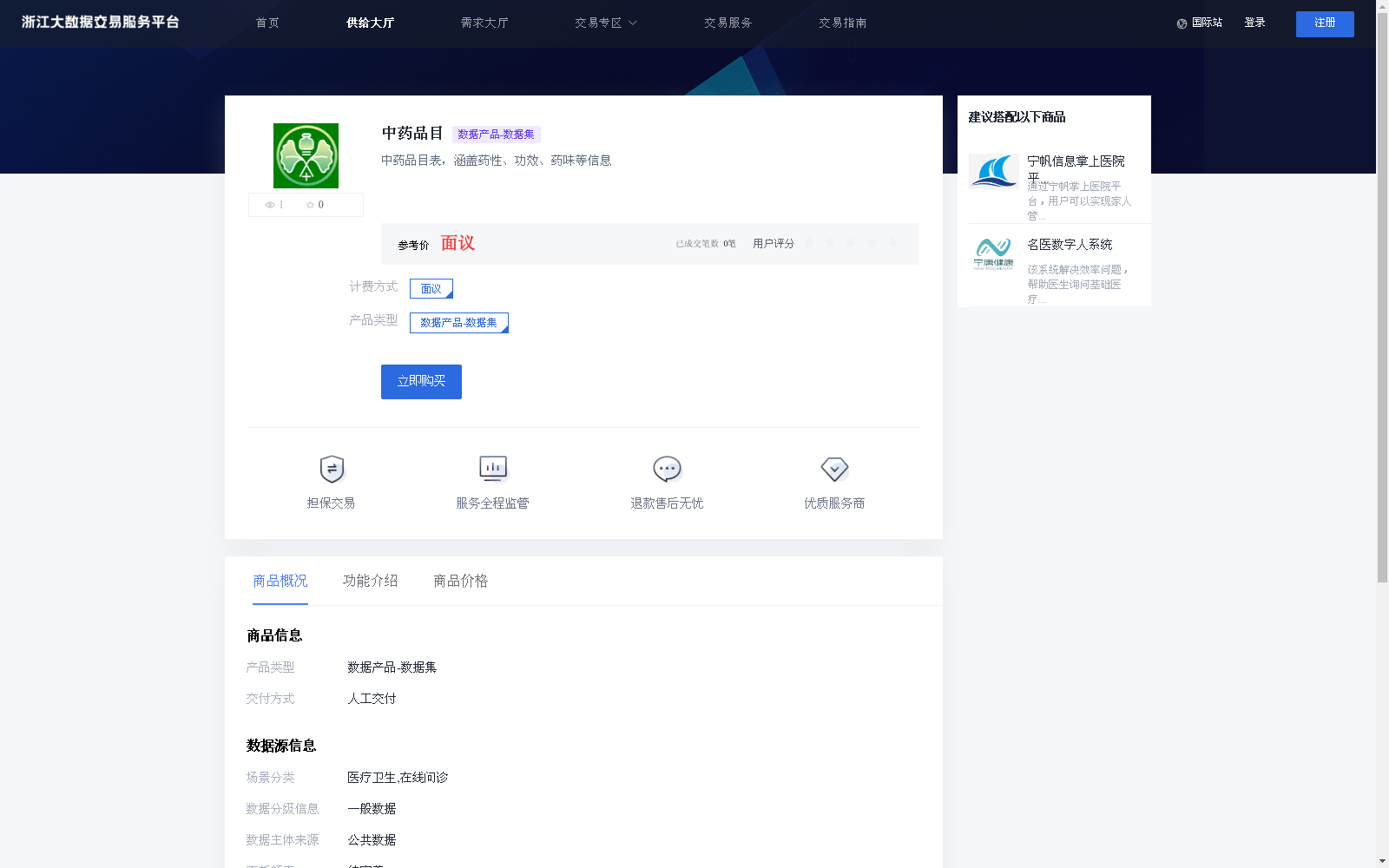Click the third user rating star
The image size is (1389, 868).
851,243
